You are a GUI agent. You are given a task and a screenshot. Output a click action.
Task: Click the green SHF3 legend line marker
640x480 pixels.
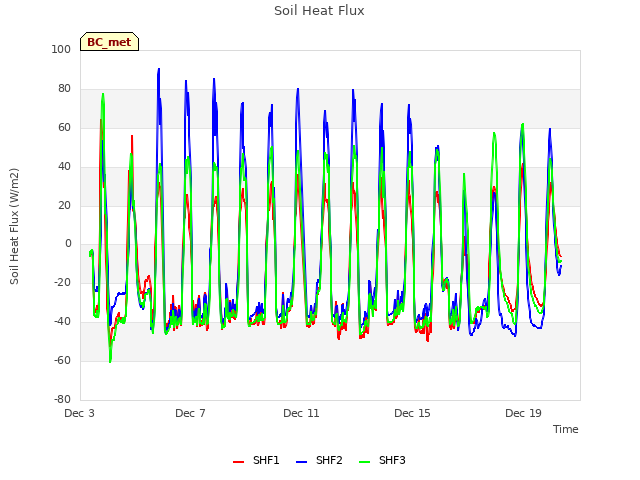[x=364, y=462]
